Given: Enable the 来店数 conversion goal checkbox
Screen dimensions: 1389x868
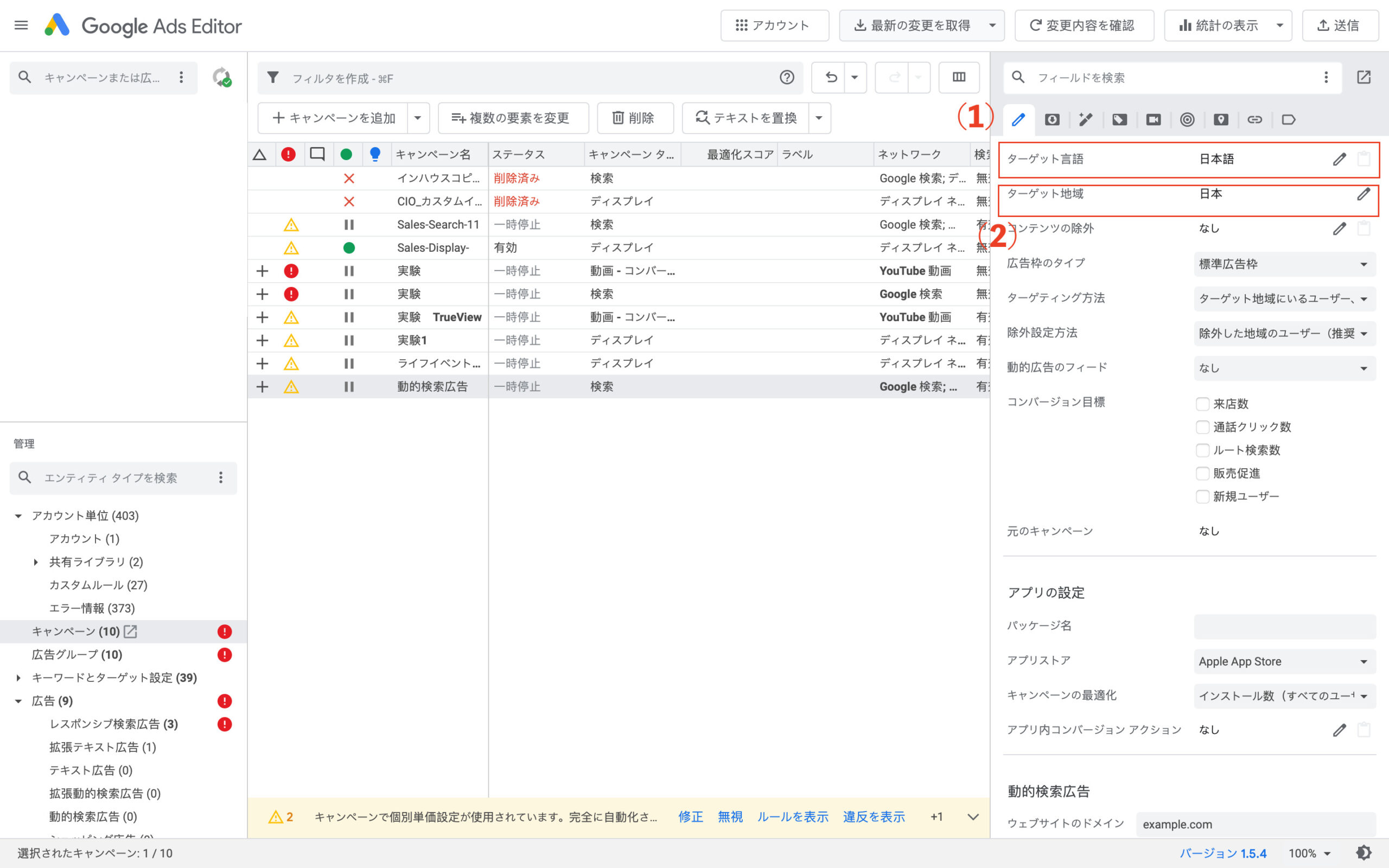Looking at the screenshot, I should (x=1202, y=404).
